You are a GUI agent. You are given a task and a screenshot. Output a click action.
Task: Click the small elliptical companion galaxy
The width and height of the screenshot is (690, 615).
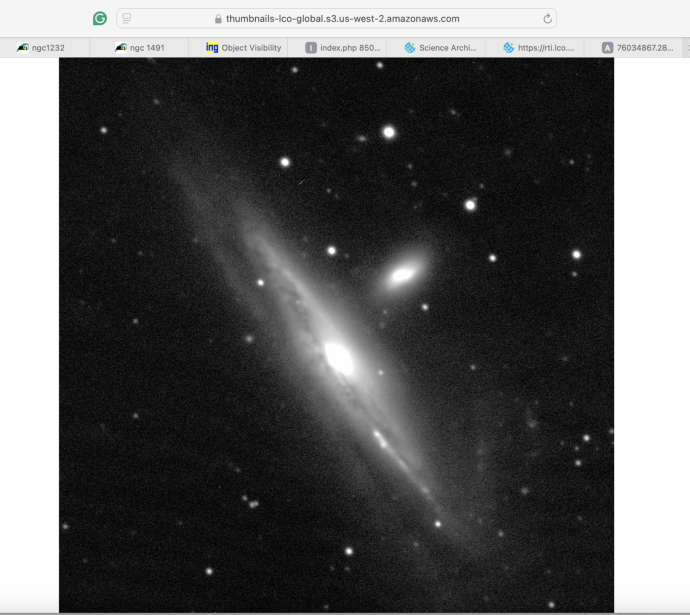pos(402,275)
